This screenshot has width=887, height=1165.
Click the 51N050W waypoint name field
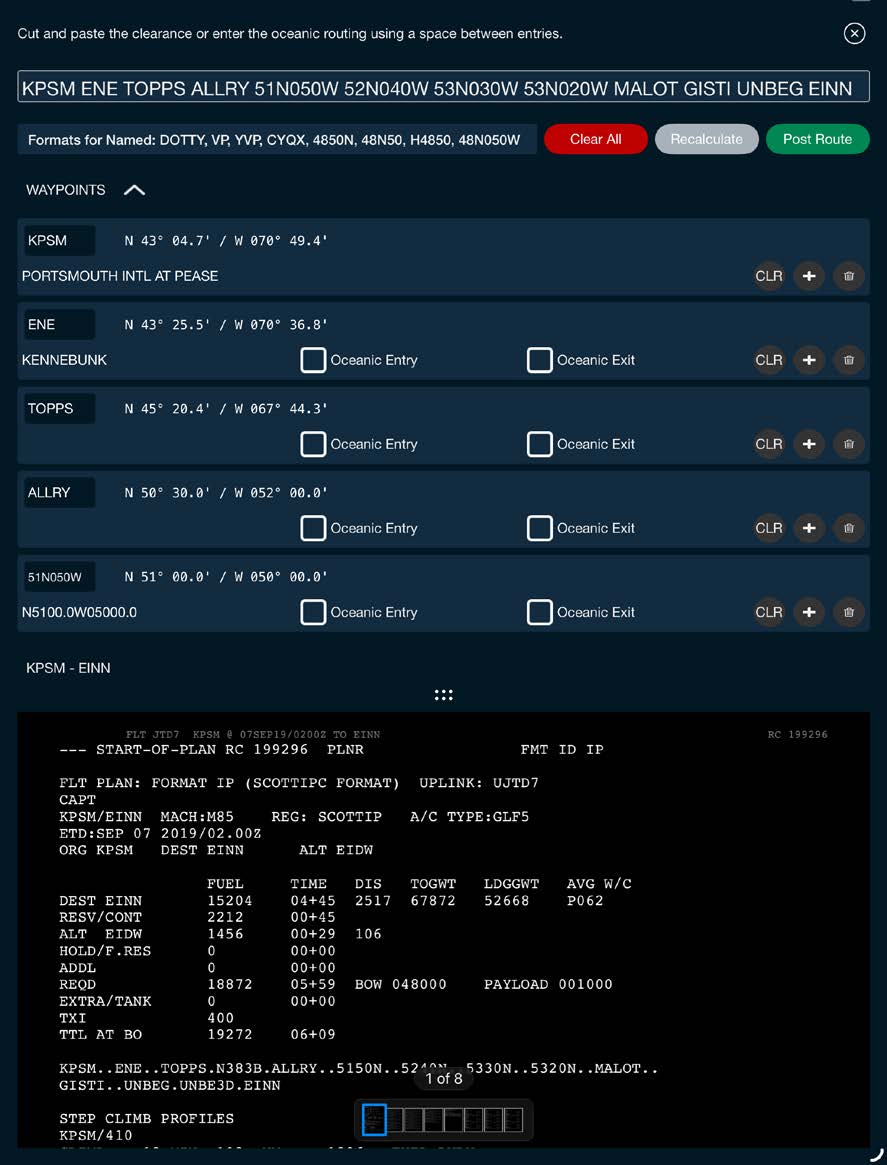click(x=59, y=577)
